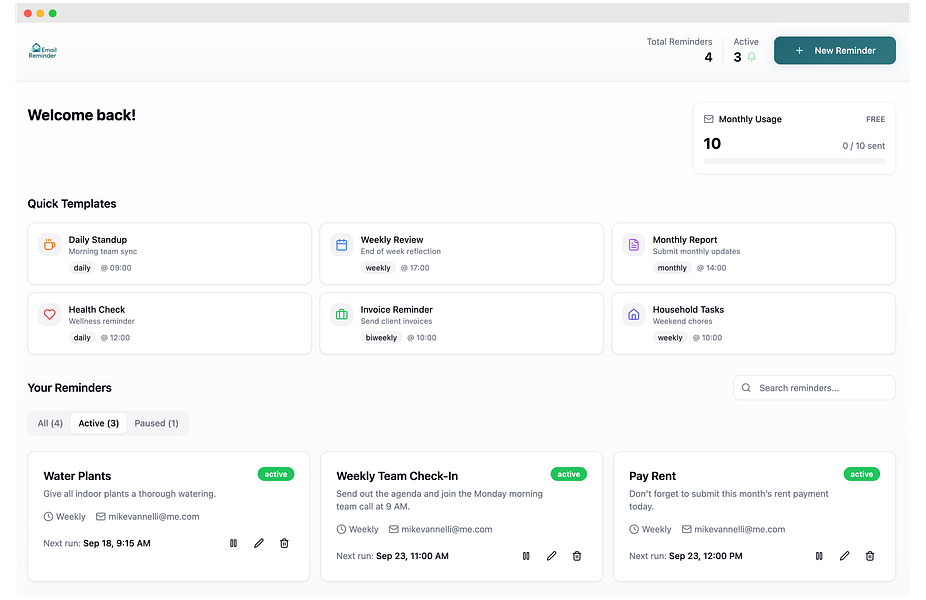Edit the Weekly Team Check-In reminder
Viewport: 926px width, 600px height.
552,556
